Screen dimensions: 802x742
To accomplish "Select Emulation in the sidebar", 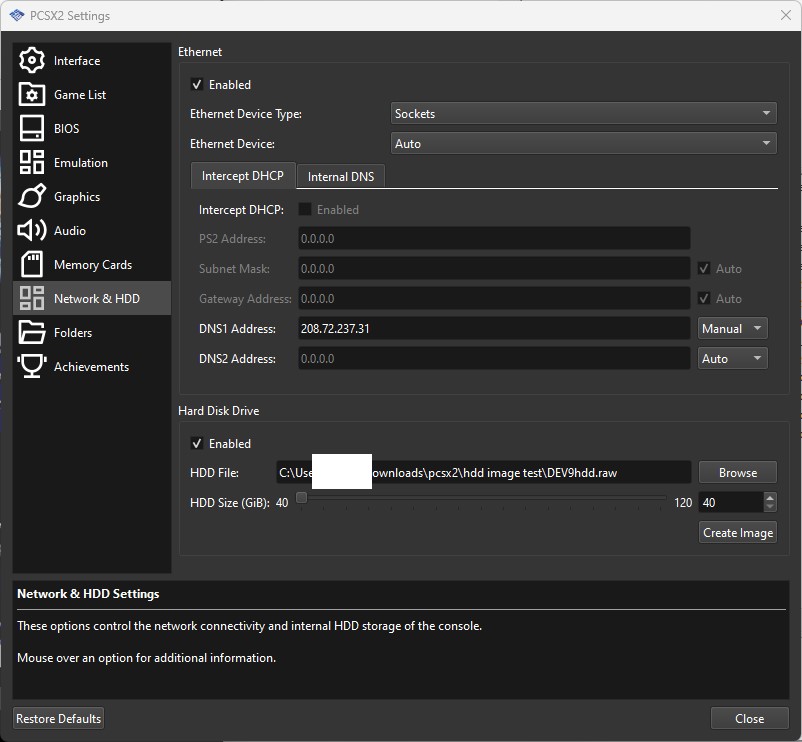I will point(81,163).
